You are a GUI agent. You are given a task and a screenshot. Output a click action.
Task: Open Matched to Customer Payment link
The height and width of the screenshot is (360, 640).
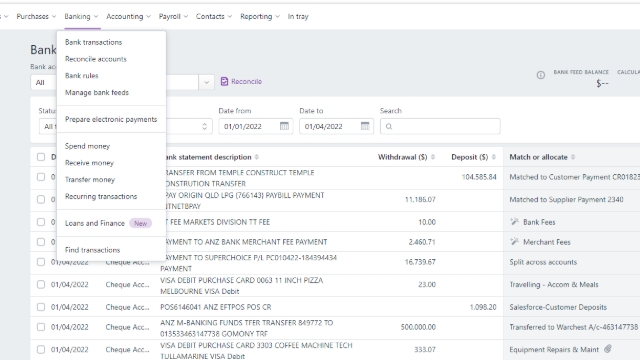tap(574, 177)
